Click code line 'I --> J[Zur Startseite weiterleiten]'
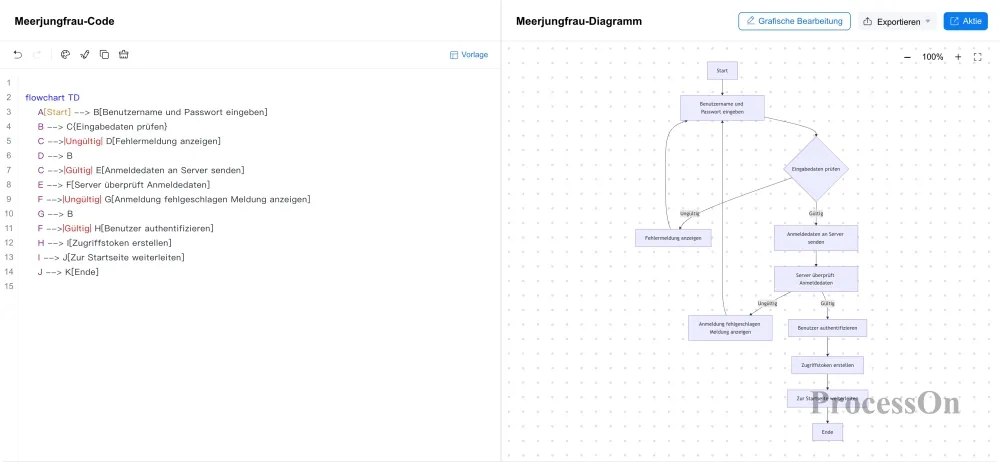The width and height of the screenshot is (1000, 462). pos(111,257)
